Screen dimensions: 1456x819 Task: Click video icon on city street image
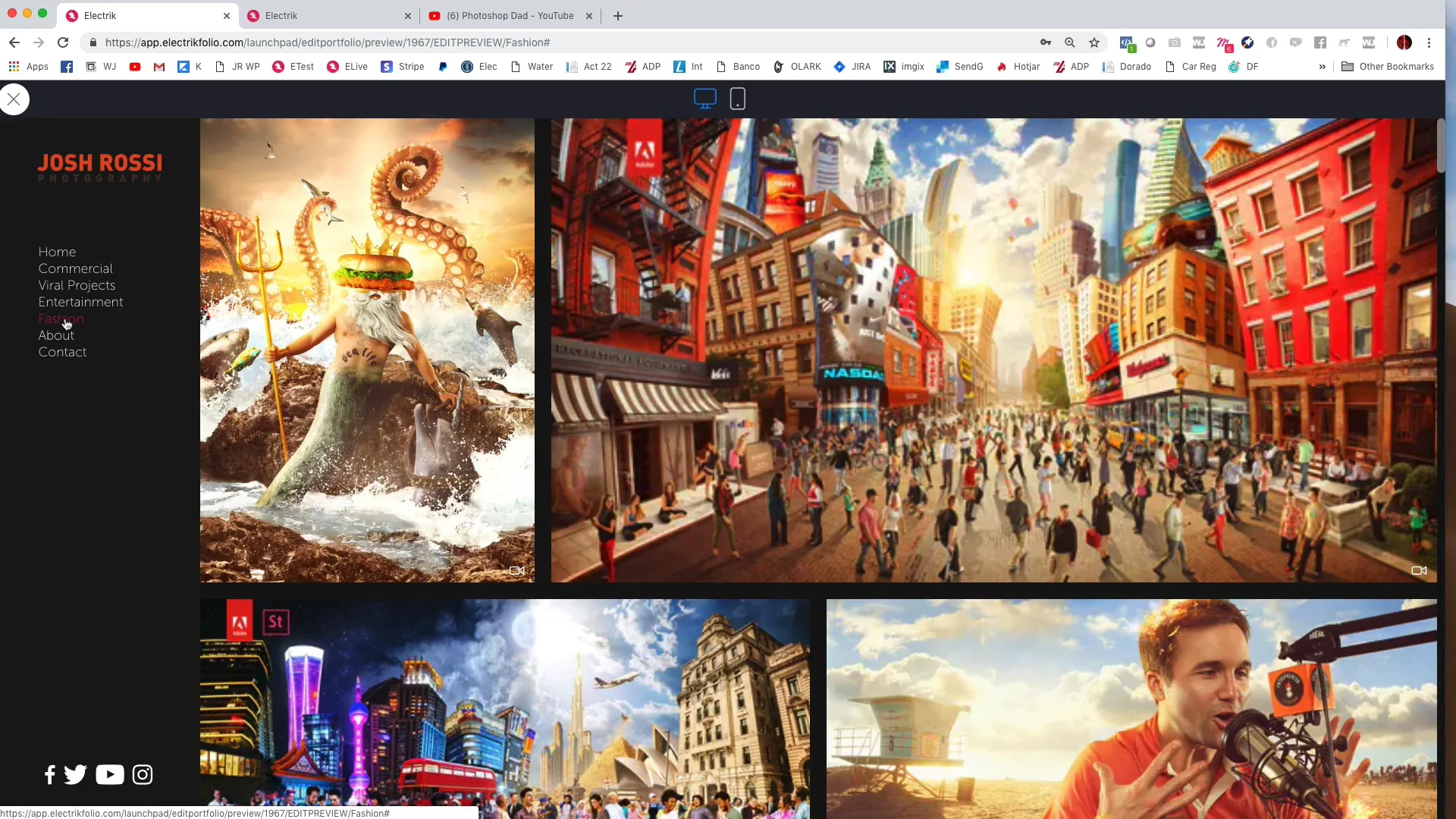click(1419, 570)
